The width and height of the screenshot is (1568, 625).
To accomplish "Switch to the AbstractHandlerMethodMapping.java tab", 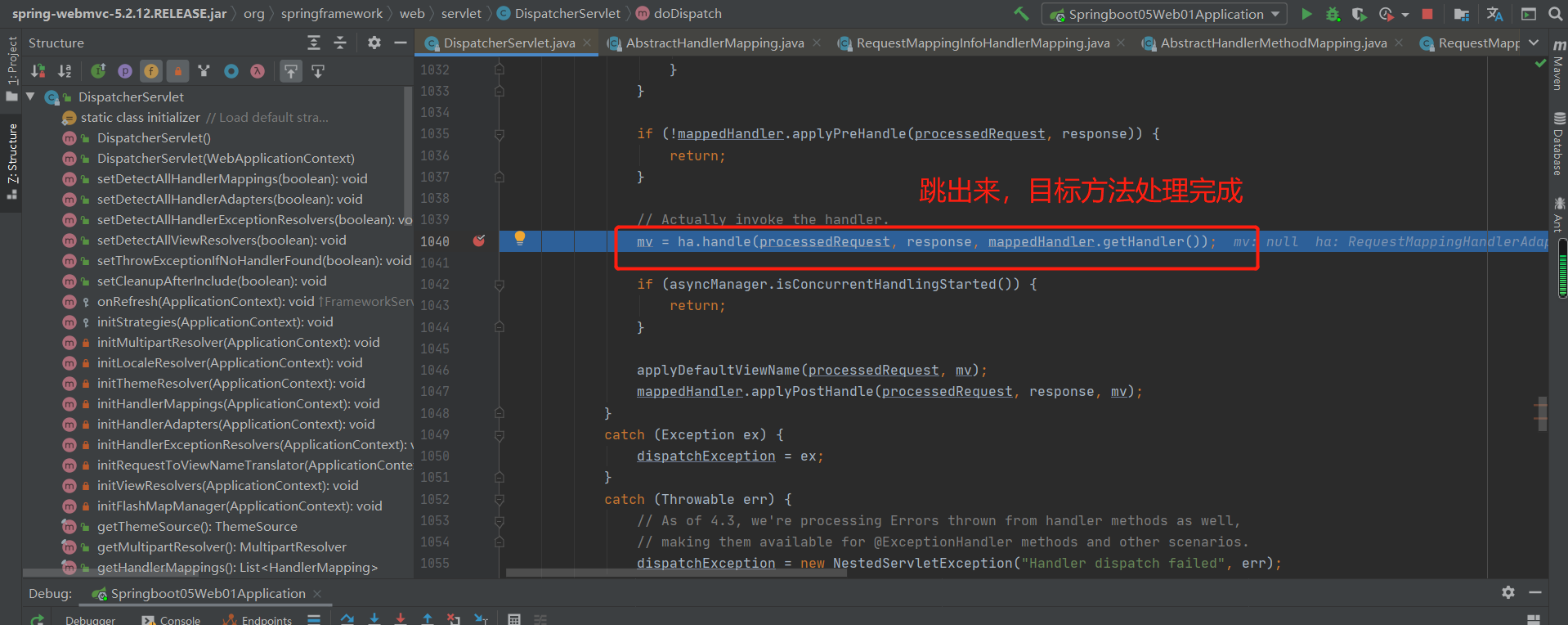I will click(1273, 43).
